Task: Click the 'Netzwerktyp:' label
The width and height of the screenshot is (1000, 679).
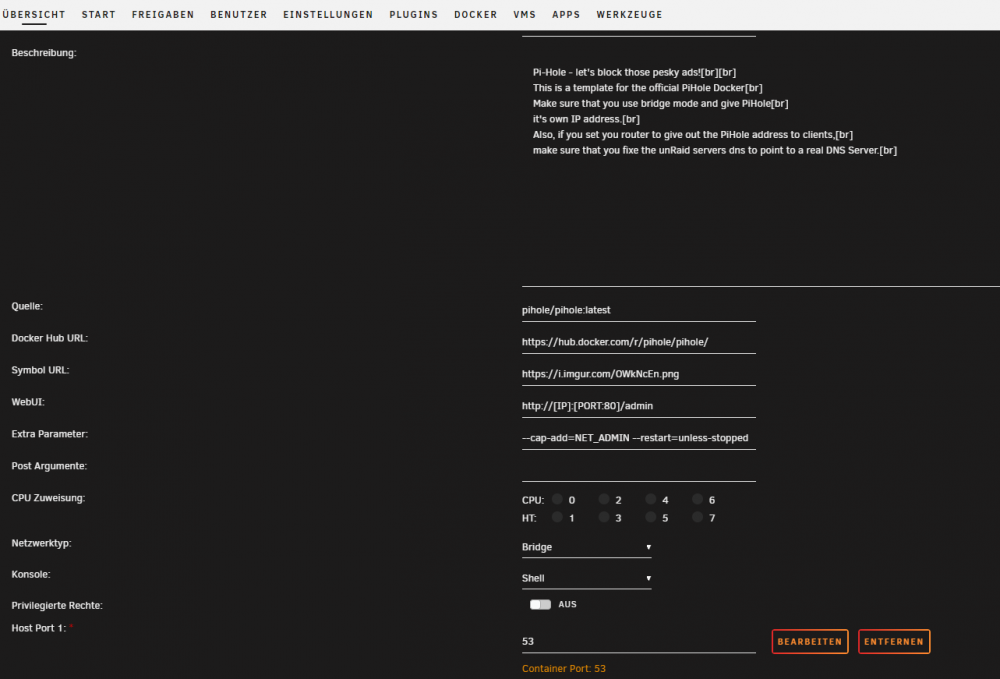Action: tap(41, 543)
